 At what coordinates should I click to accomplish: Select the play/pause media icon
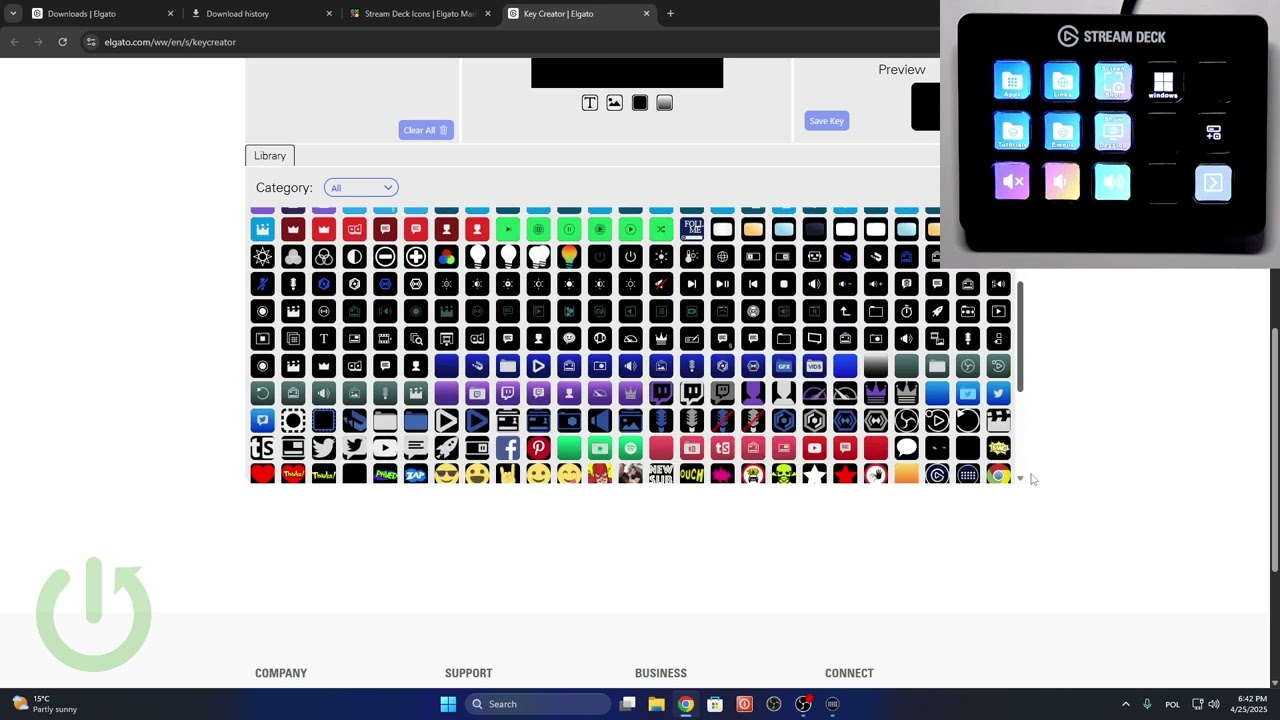722,284
